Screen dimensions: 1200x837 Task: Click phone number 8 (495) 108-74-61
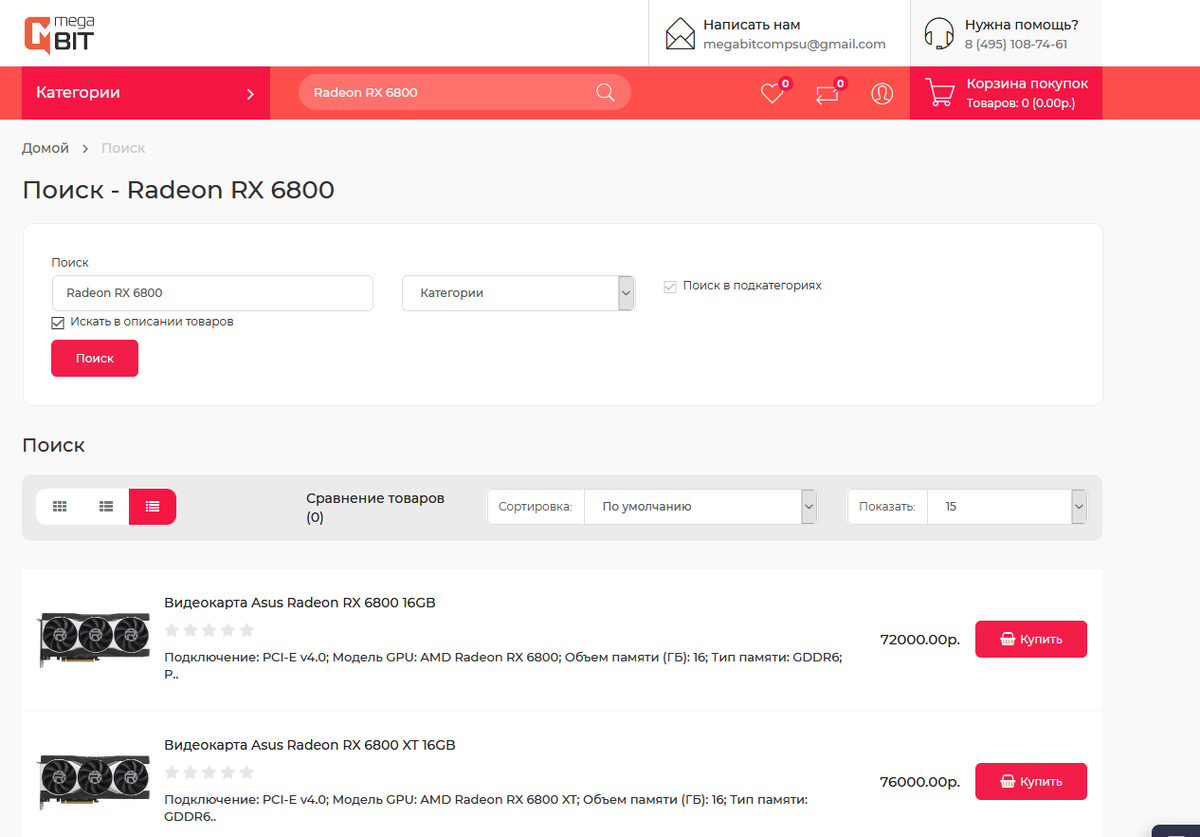pyautogui.click(x=1016, y=44)
